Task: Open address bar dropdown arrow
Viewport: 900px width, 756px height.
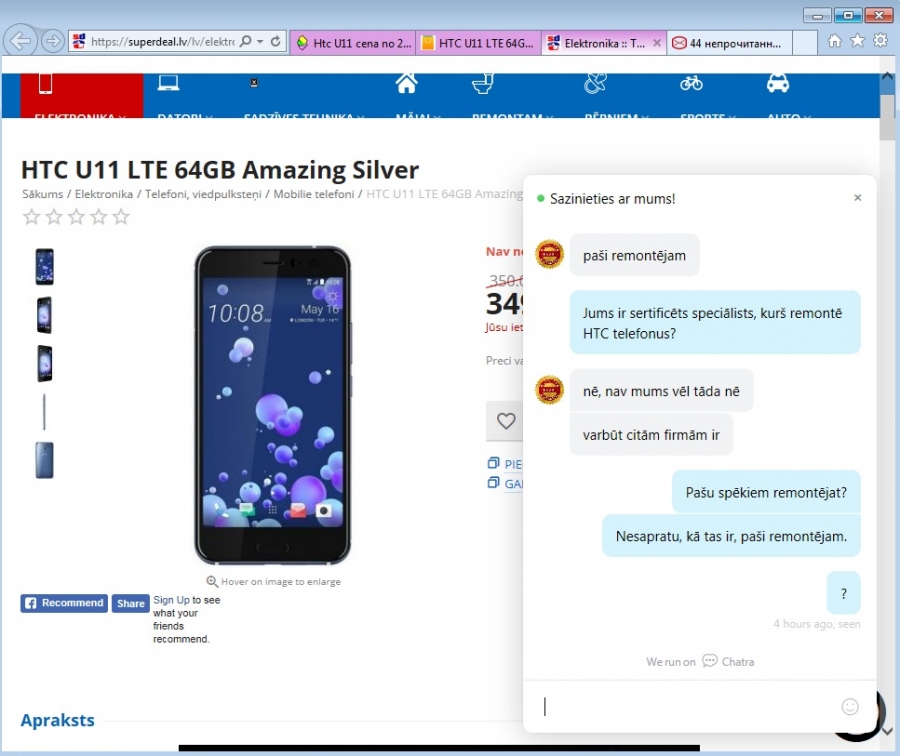Action: 260,41
